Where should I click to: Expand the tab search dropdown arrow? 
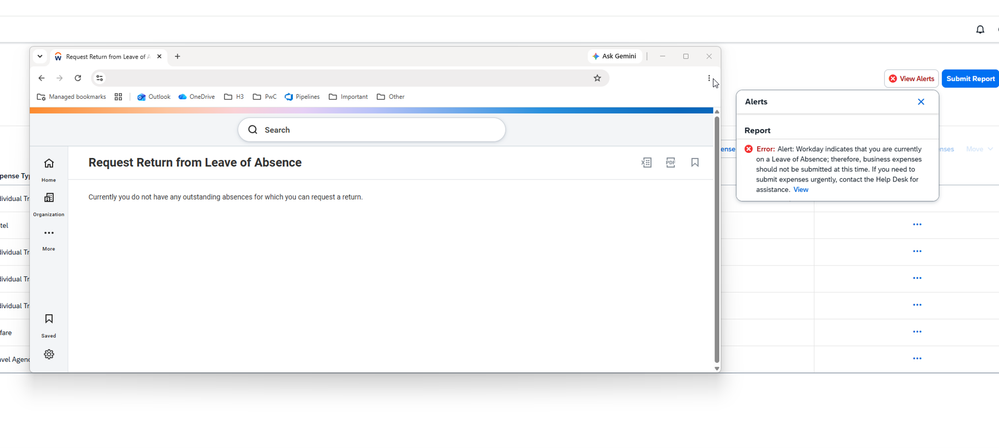pyautogui.click(x=40, y=56)
